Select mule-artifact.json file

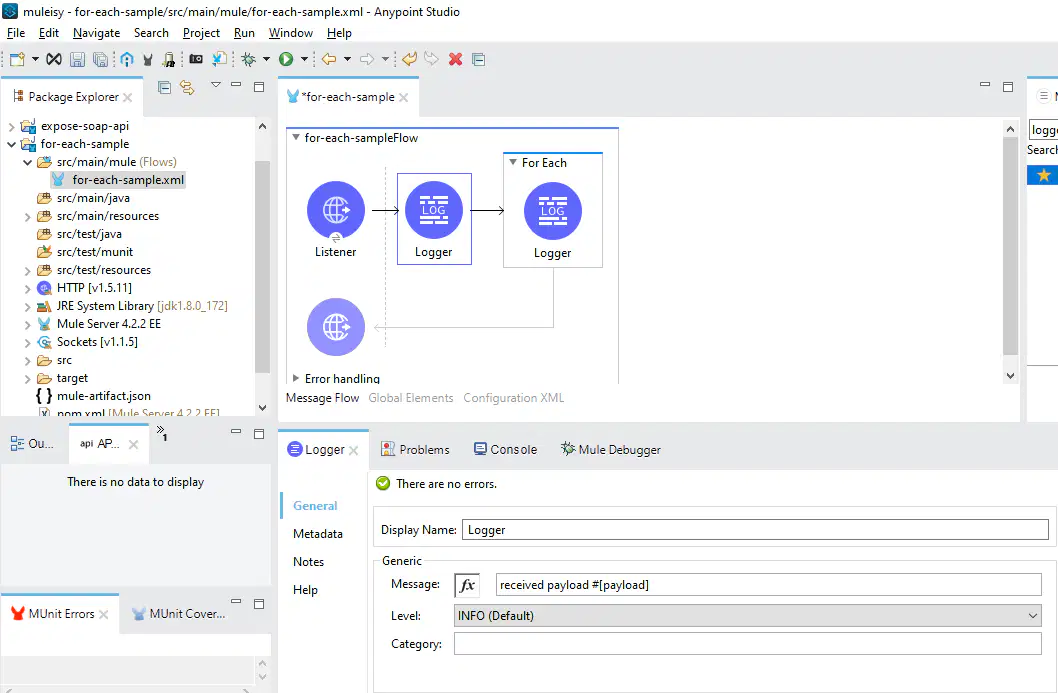103,396
